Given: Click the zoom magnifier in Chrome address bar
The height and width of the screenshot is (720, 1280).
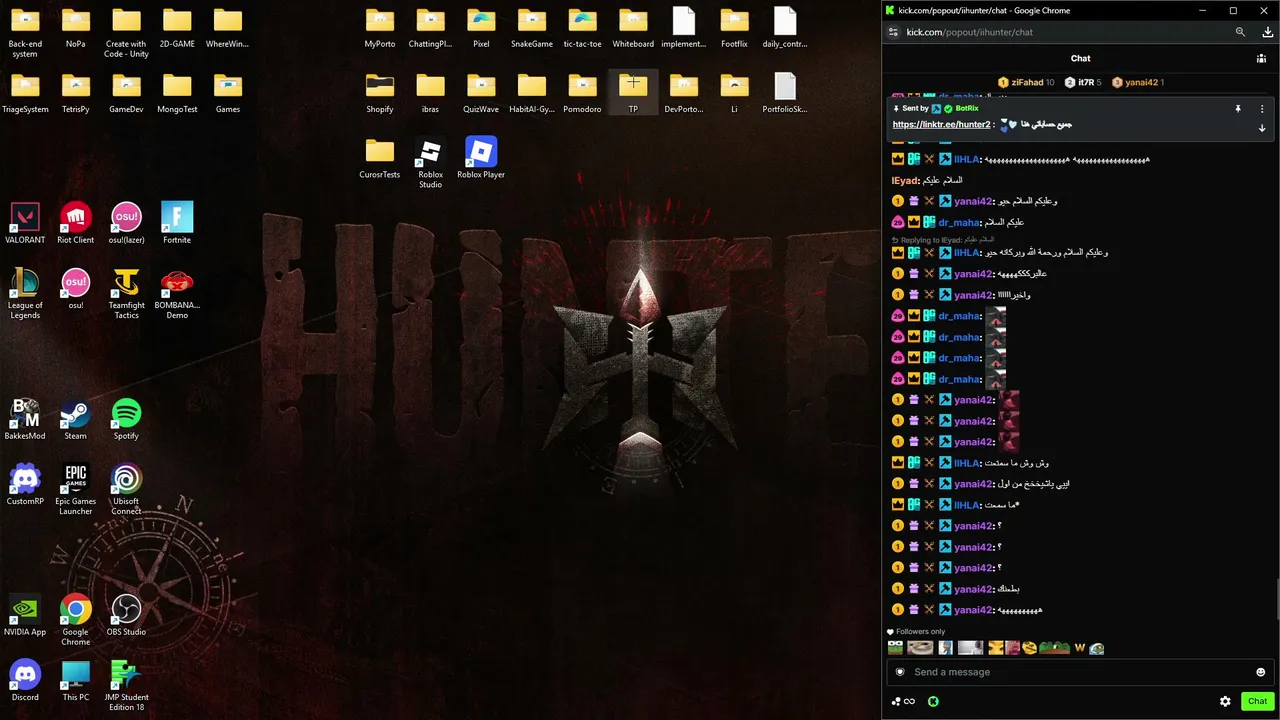Looking at the screenshot, I should (1240, 32).
